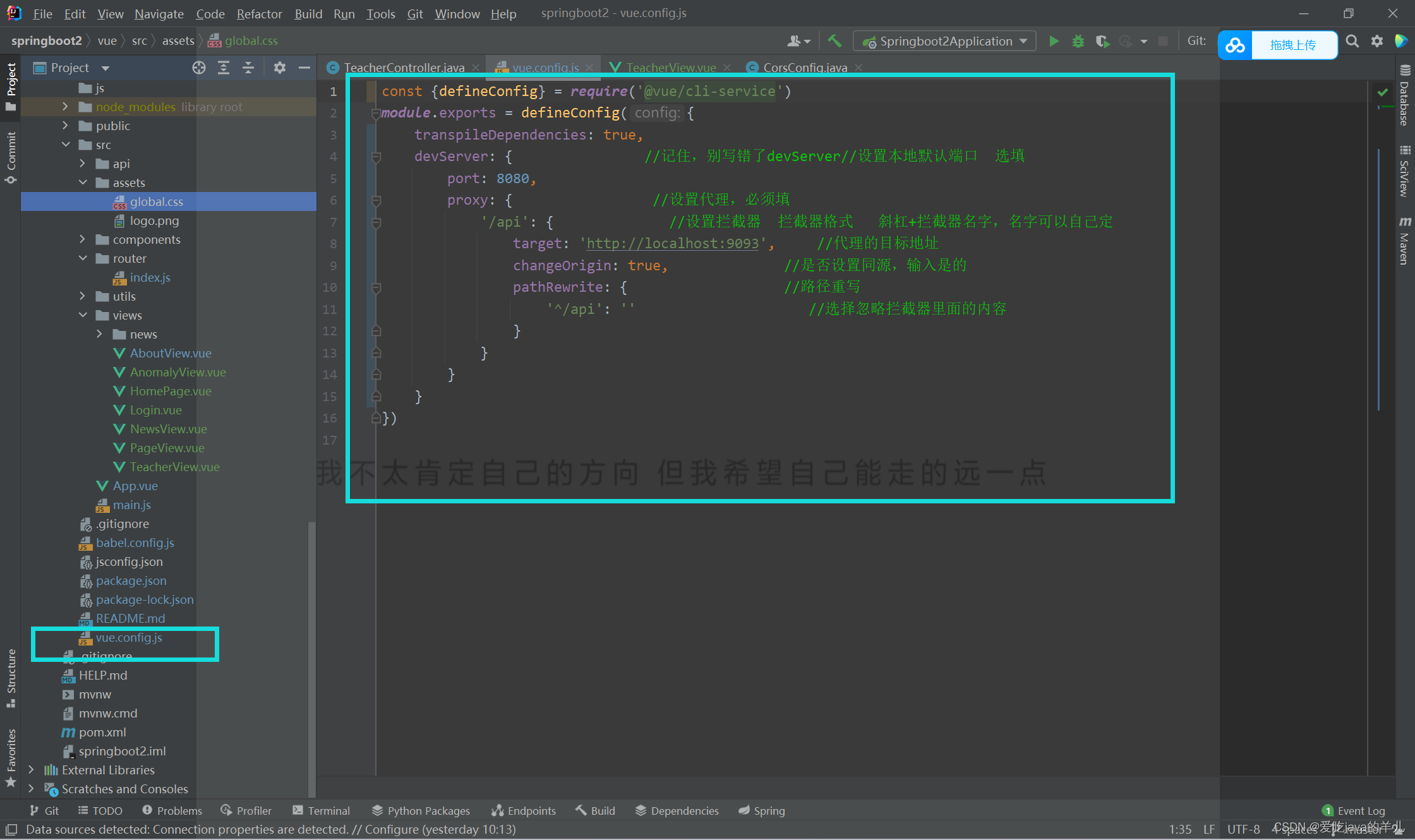Open Springboot2Application run configuration dropdown
This screenshot has height=840, width=1415.
(945, 42)
